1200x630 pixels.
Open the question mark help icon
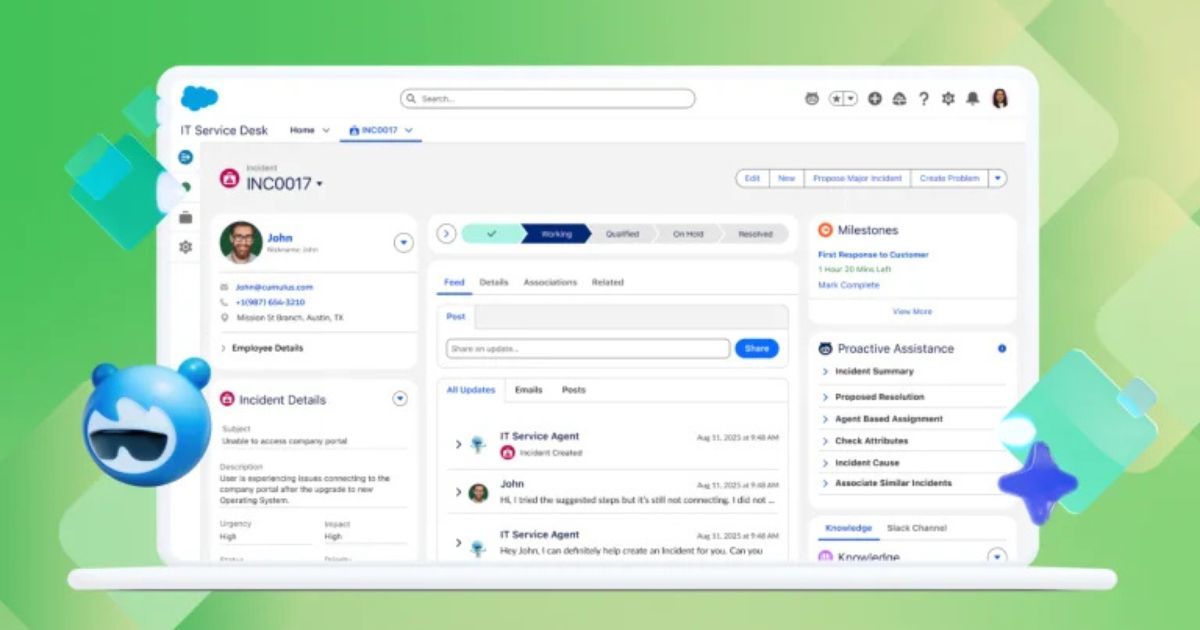tap(923, 99)
